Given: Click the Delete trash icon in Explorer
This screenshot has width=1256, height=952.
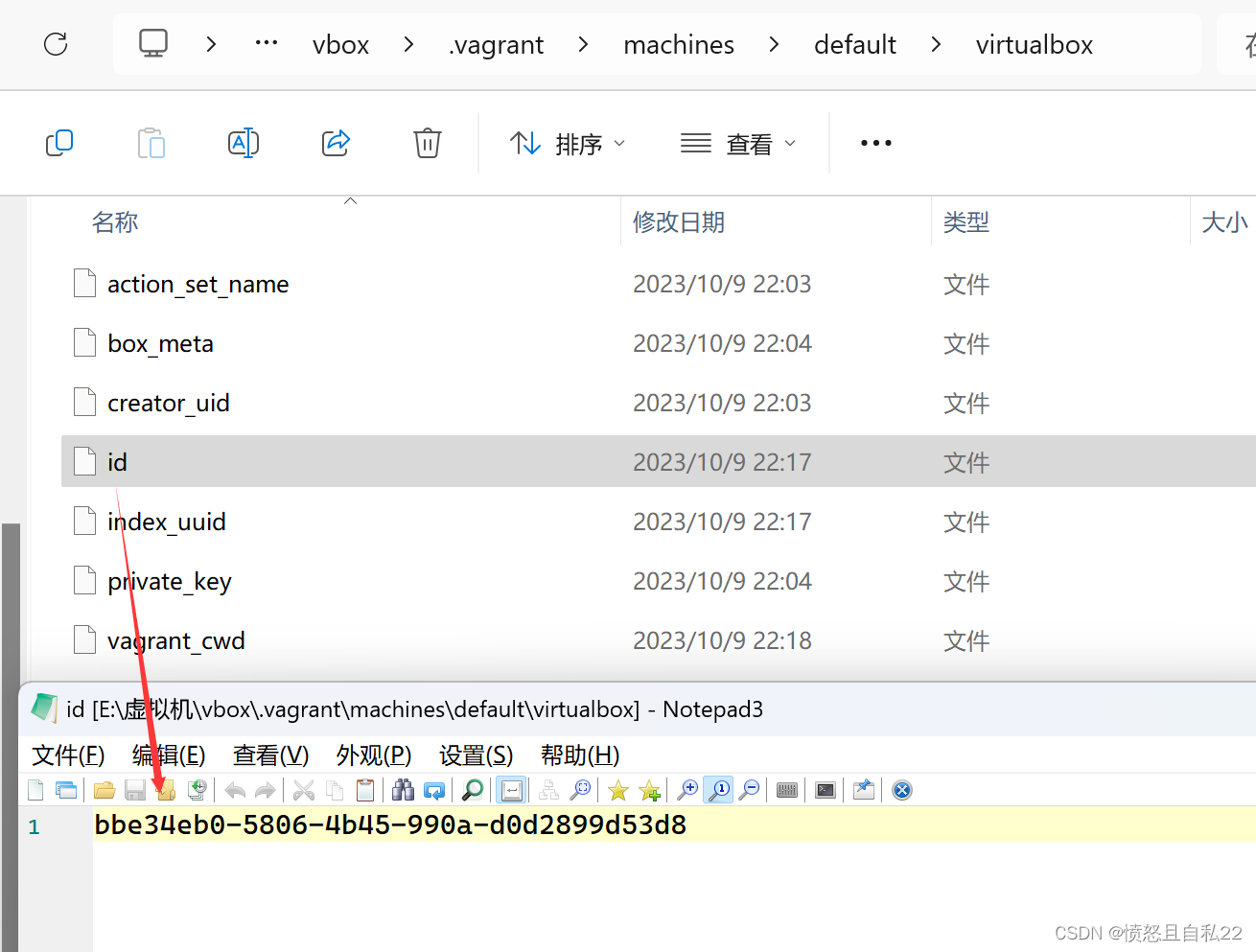Looking at the screenshot, I should pos(428,144).
